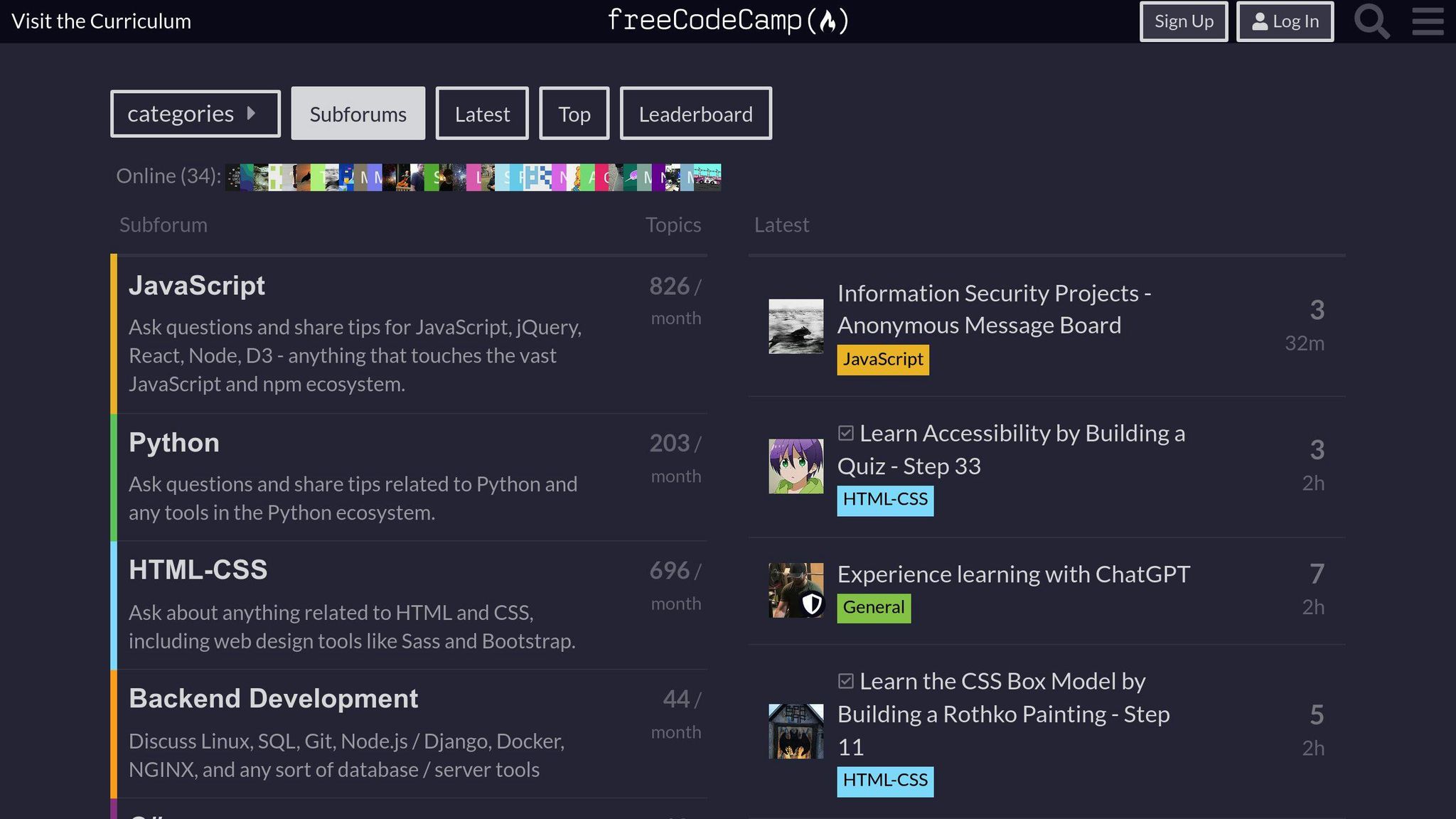The width and height of the screenshot is (1456, 819).
Task: Open 'Visit the Curriculum' link
Action: click(103, 21)
